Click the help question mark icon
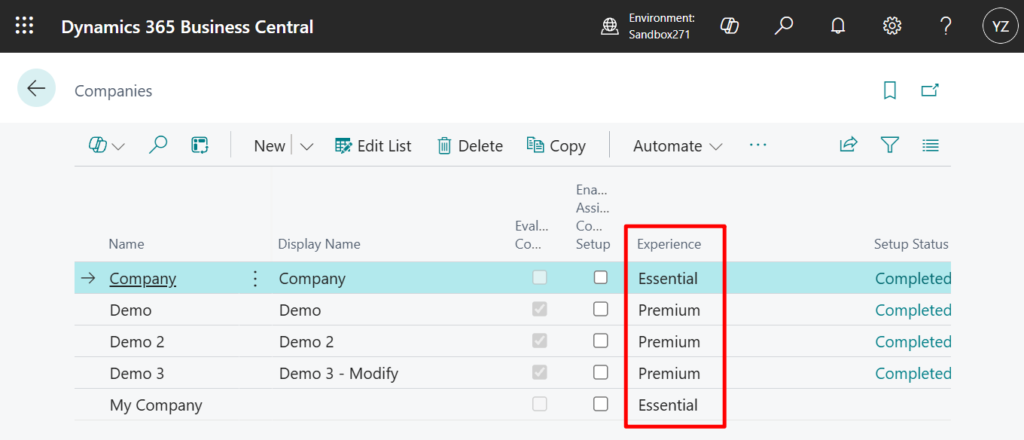Screen dimensions: 1024x440 946,27
